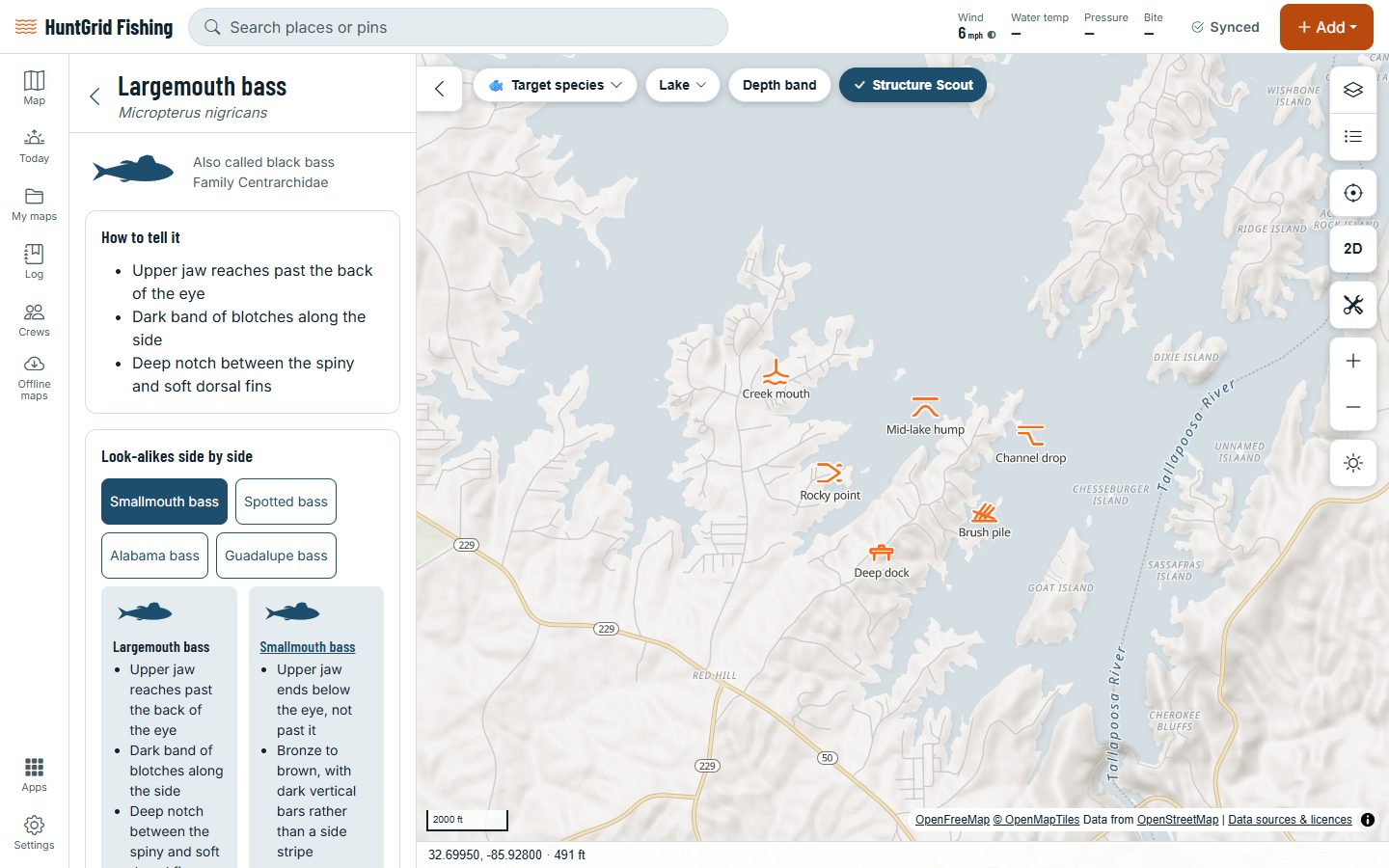Open map attribution info icon

1368,820
